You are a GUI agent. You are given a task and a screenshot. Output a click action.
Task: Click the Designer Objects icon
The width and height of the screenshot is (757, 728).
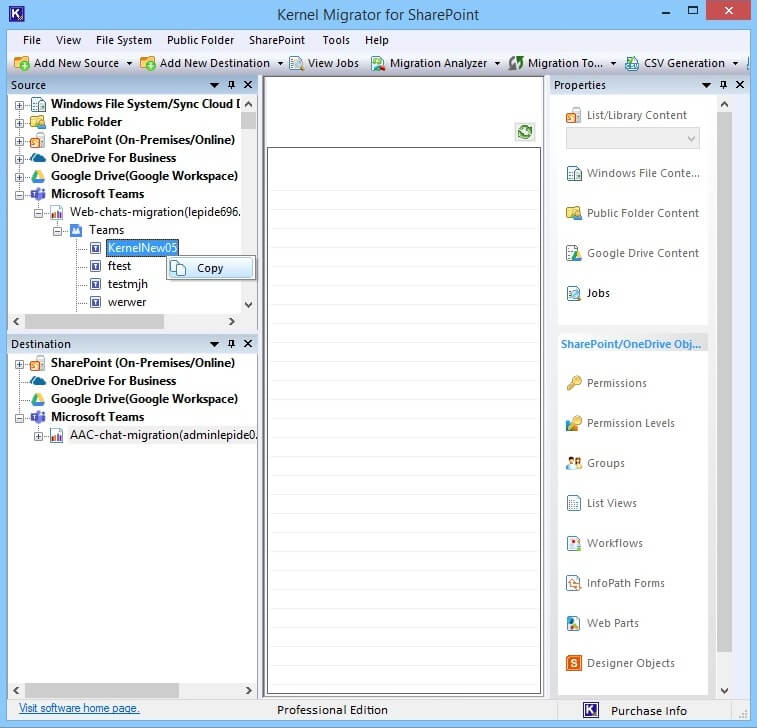pos(574,663)
